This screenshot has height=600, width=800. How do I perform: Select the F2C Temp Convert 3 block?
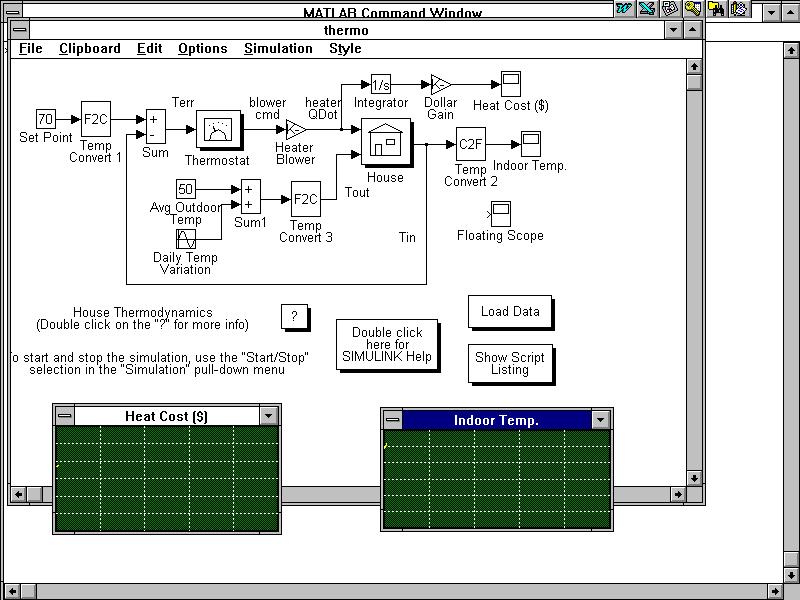306,199
